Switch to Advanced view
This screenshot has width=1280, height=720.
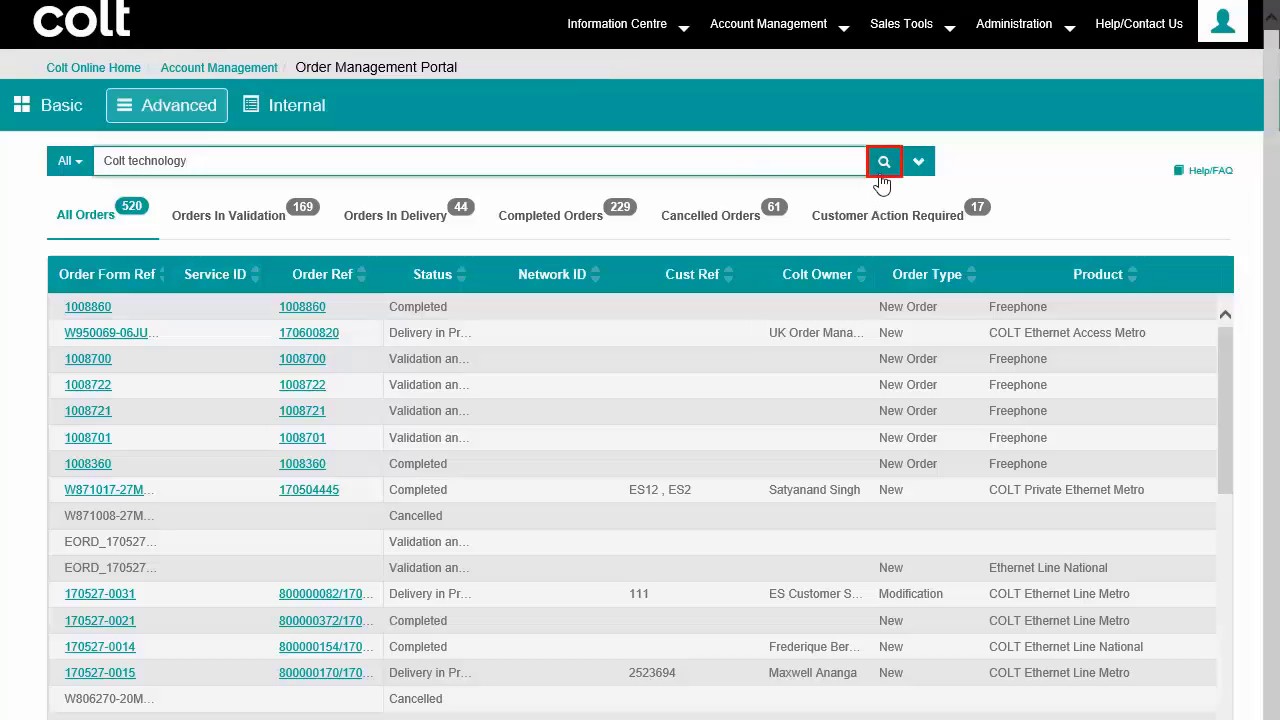point(167,105)
